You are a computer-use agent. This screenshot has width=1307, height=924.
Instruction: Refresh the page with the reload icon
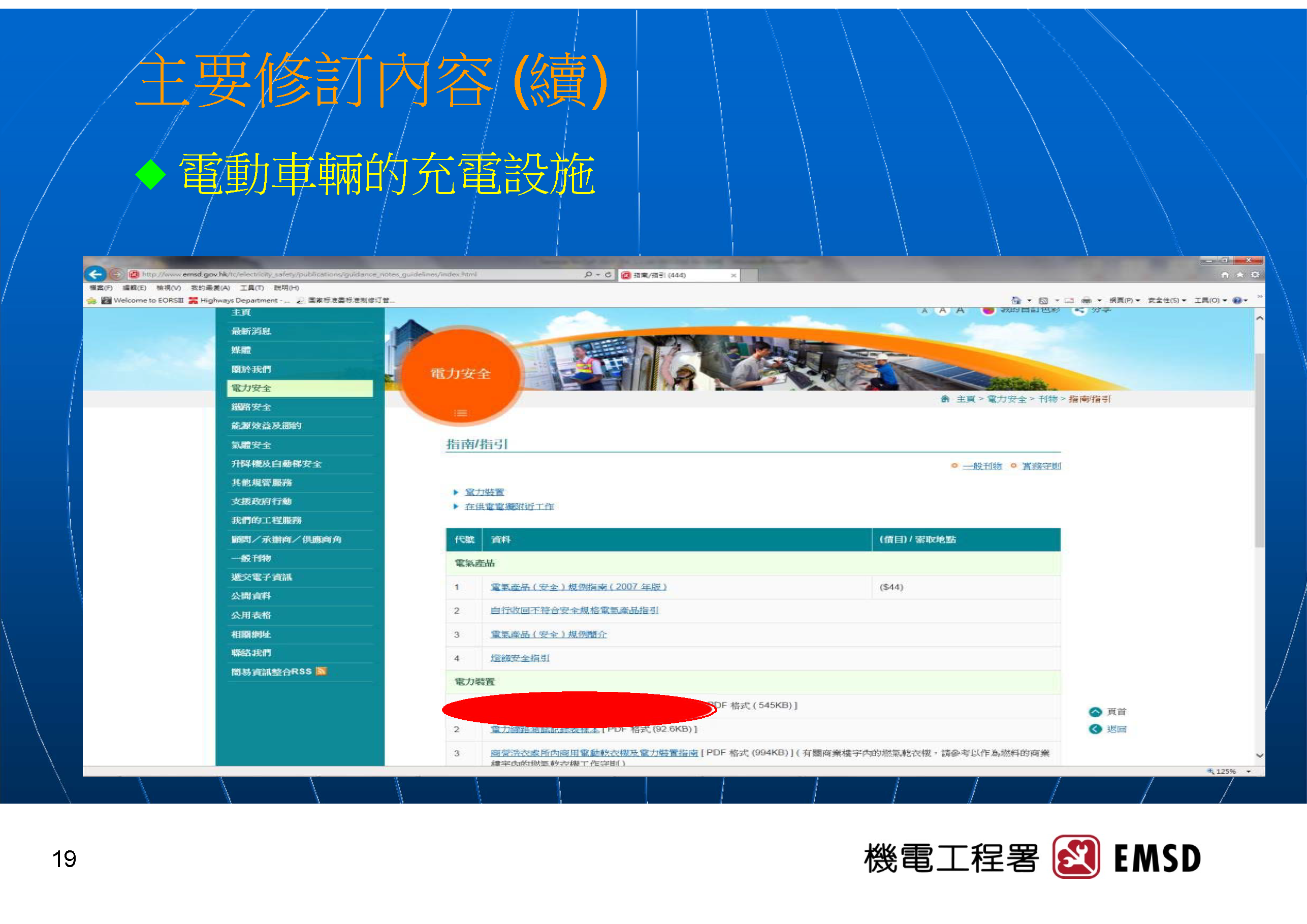click(608, 274)
